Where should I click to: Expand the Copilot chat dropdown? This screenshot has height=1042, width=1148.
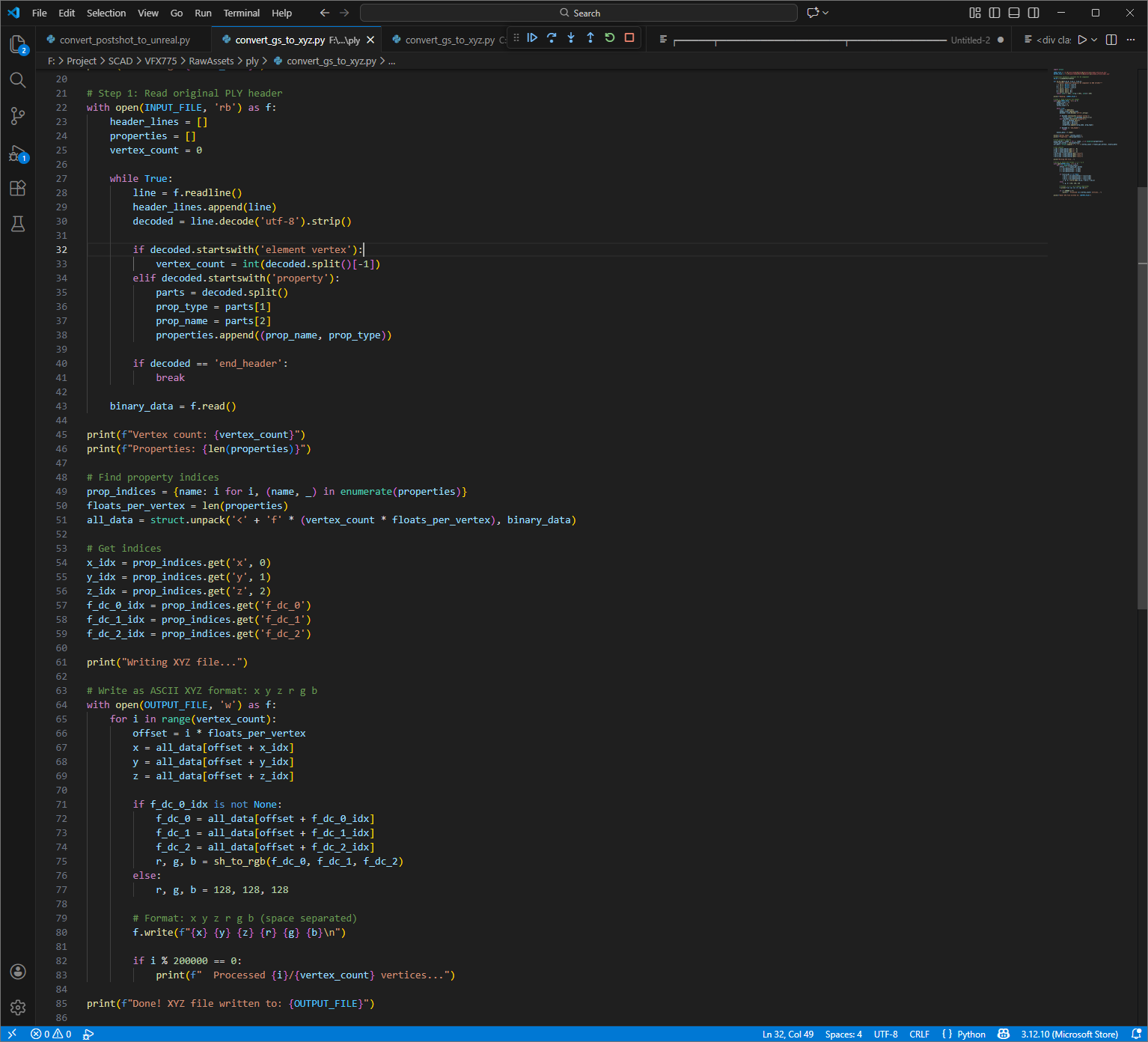825,13
